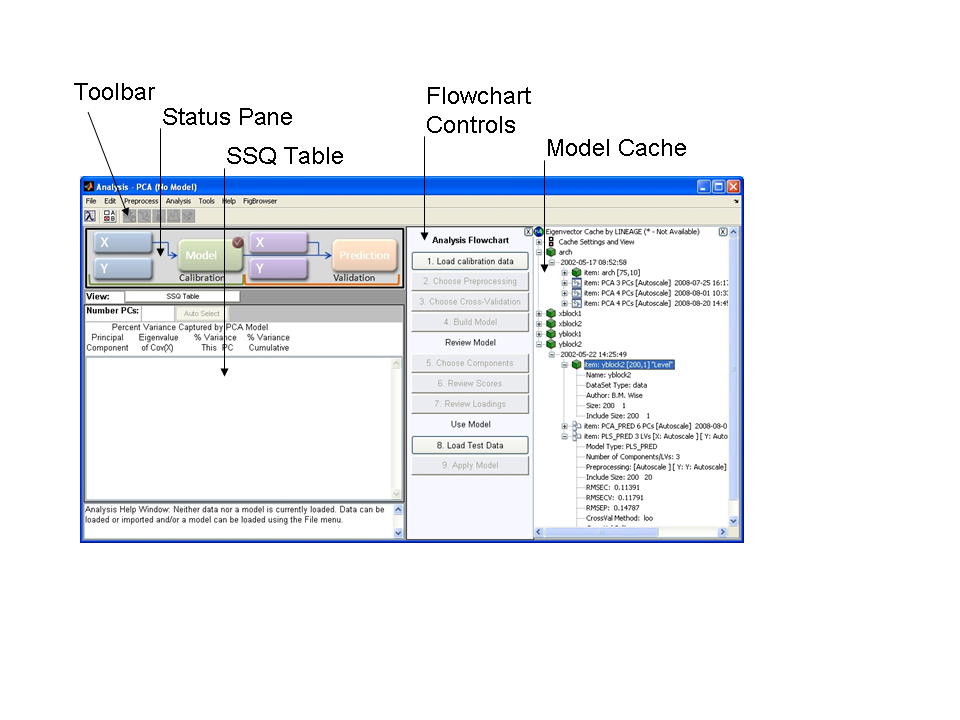The height and width of the screenshot is (720, 960).
Task: Click the validation X purple block
Action: click(279, 242)
